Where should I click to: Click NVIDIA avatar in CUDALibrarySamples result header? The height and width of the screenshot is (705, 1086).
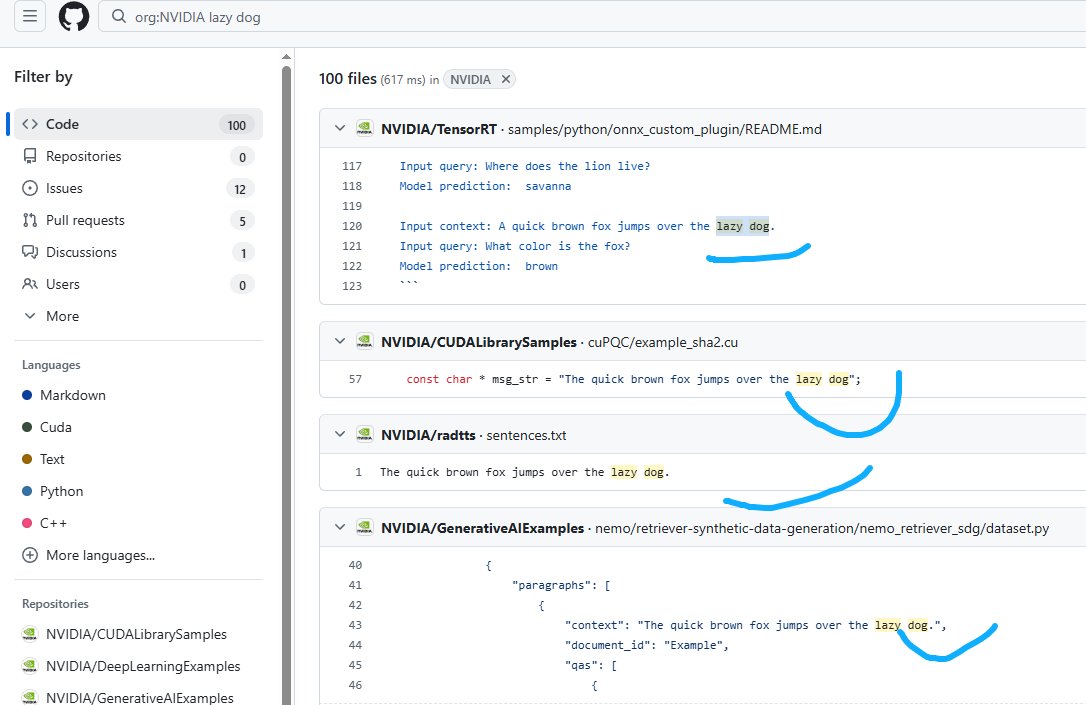[364, 341]
